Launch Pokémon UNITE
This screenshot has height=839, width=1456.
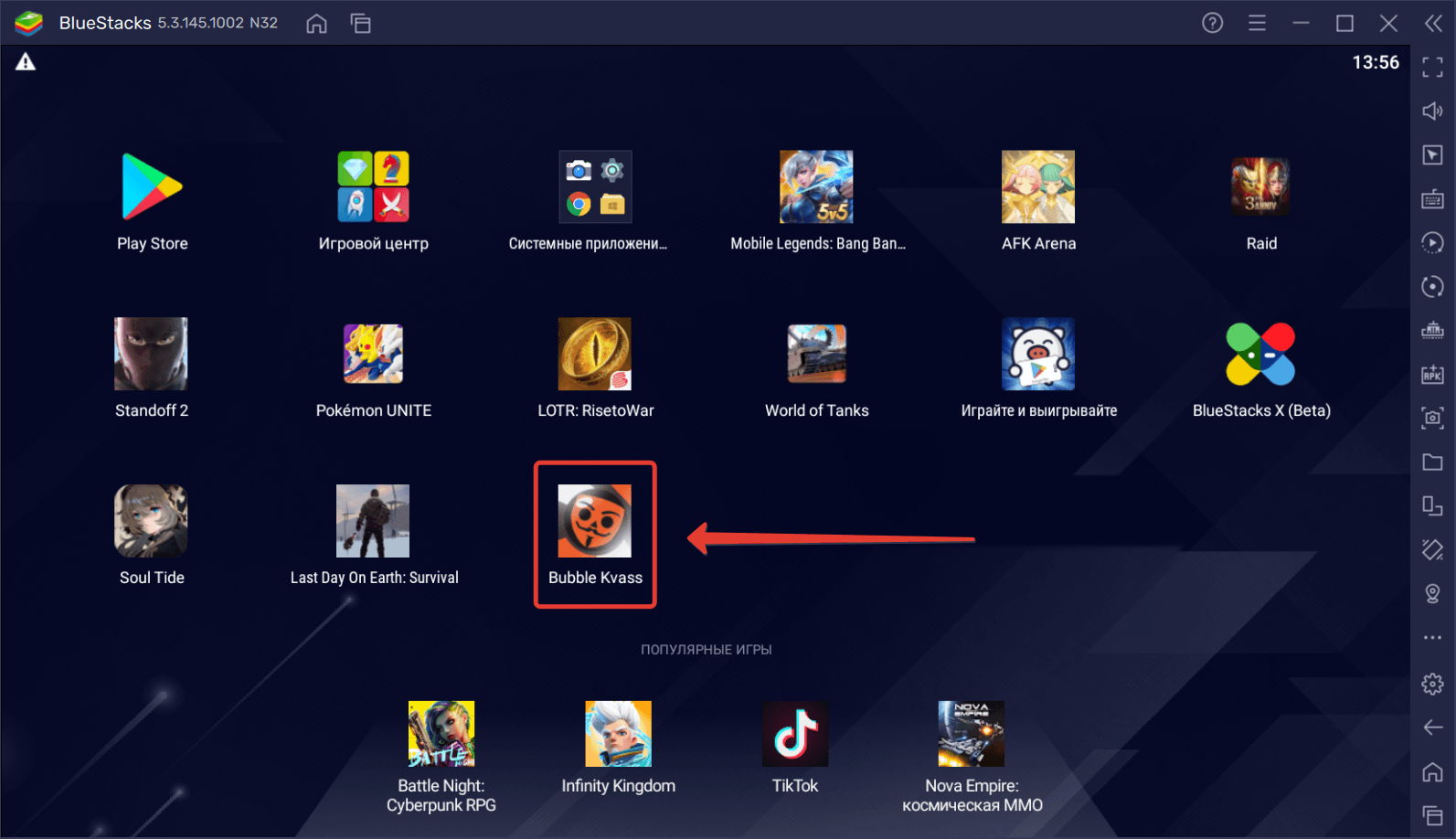point(373,355)
